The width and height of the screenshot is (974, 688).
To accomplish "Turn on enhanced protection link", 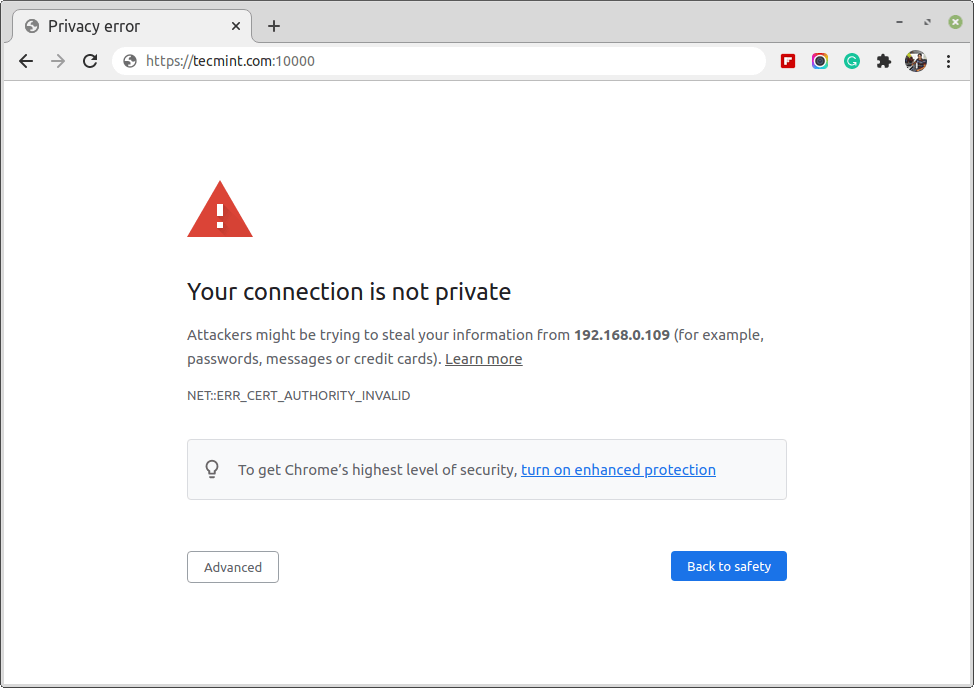I will 618,470.
